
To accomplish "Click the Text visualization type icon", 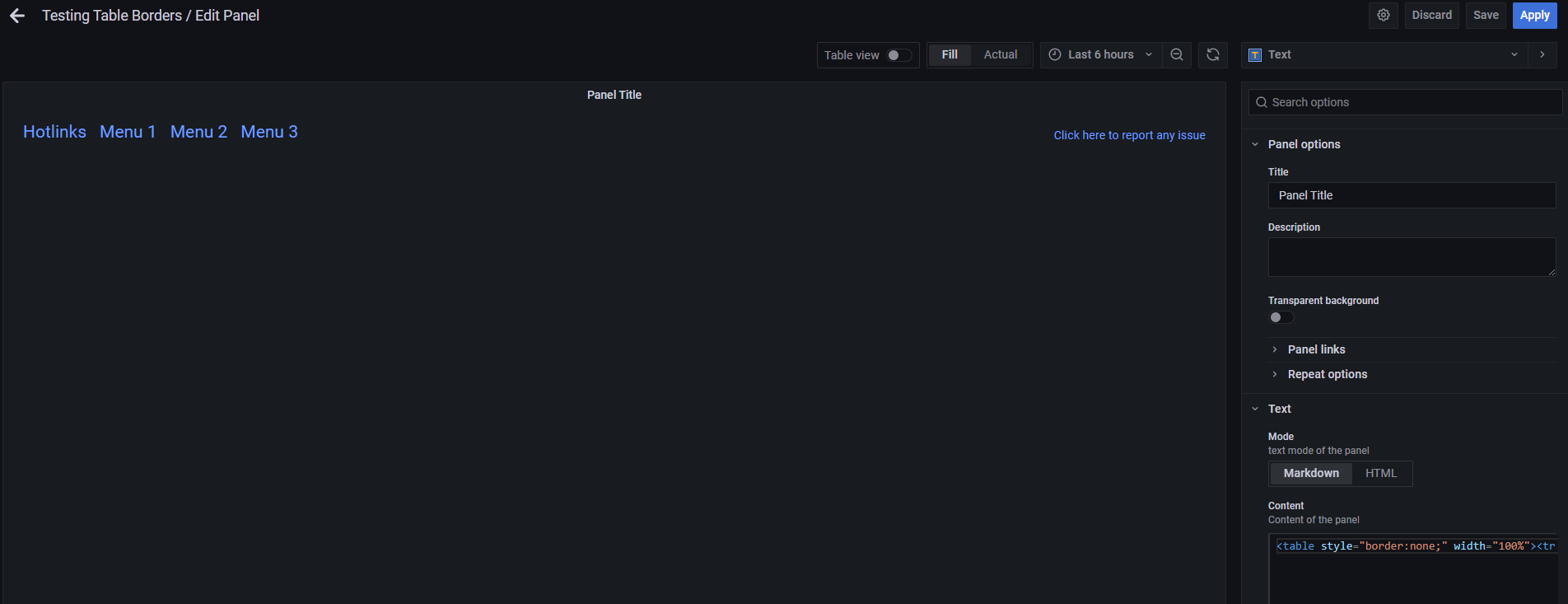I will 1255,55.
